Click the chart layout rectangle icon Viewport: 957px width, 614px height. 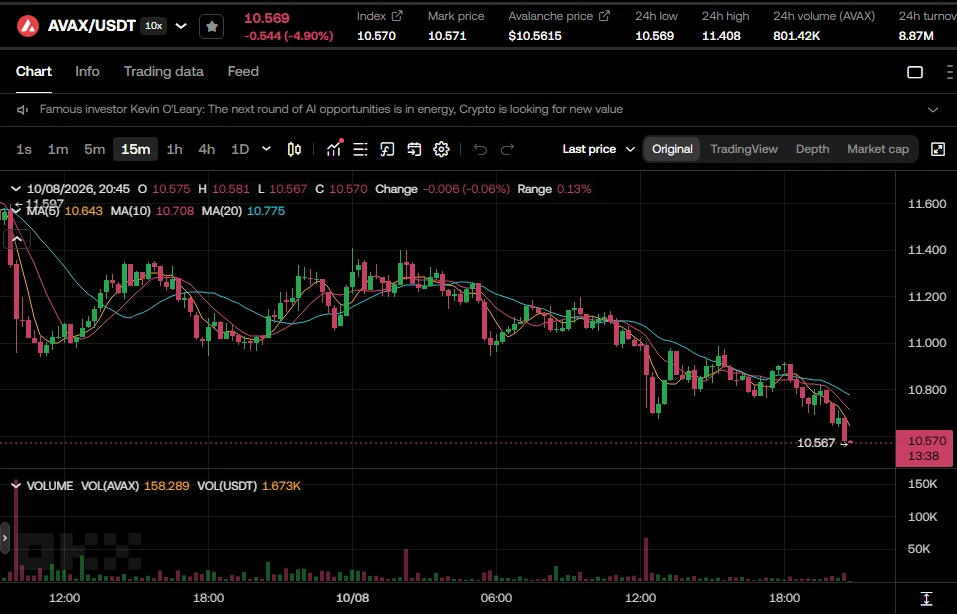point(915,72)
